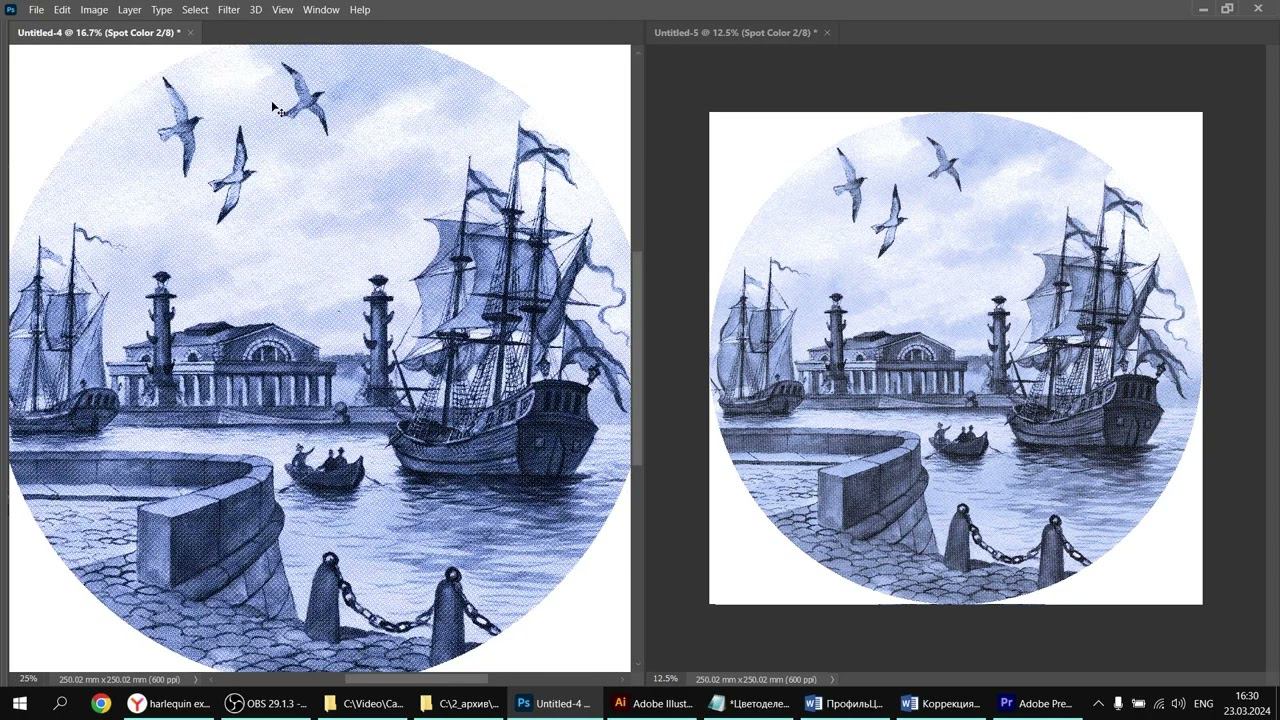
Task: Open the Image menu
Action: point(94,10)
